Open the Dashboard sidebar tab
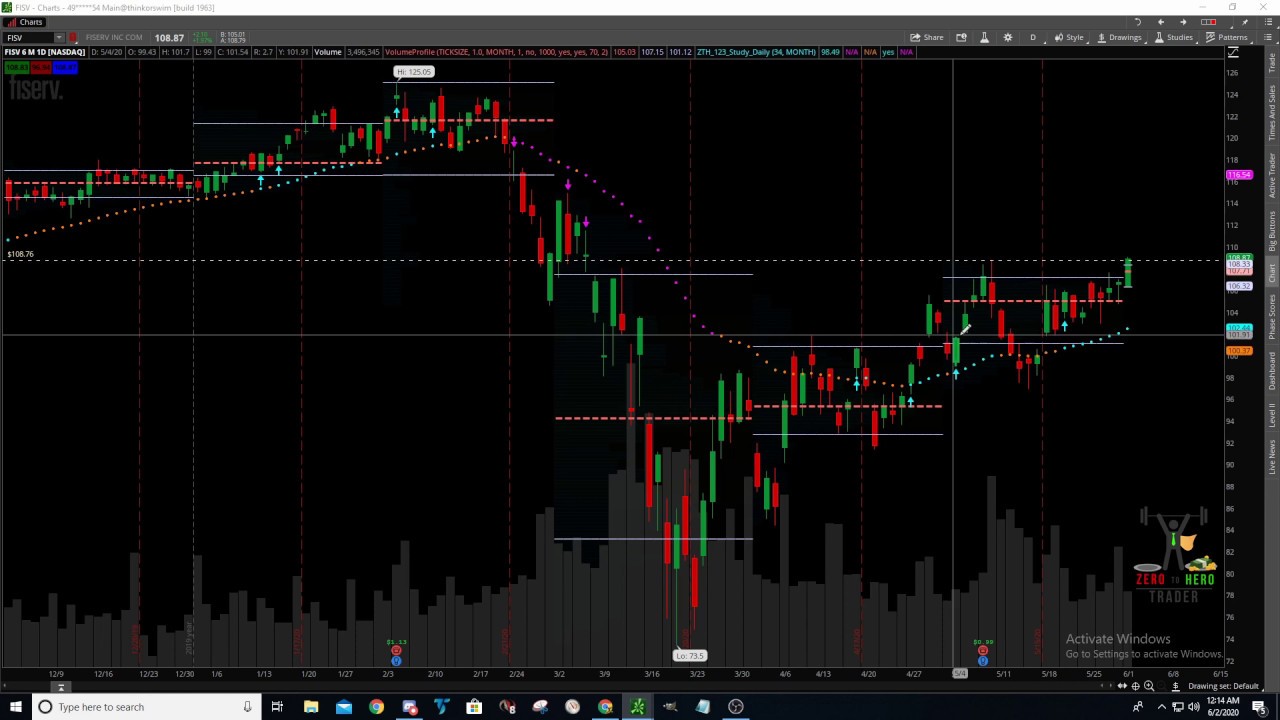This screenshot has width=1280, height=720. [x=1272, y=370]
